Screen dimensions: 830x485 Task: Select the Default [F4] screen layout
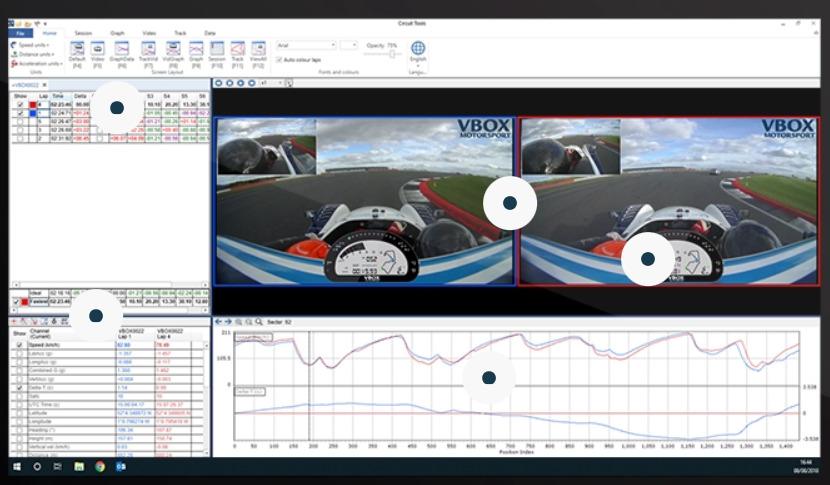77,49
